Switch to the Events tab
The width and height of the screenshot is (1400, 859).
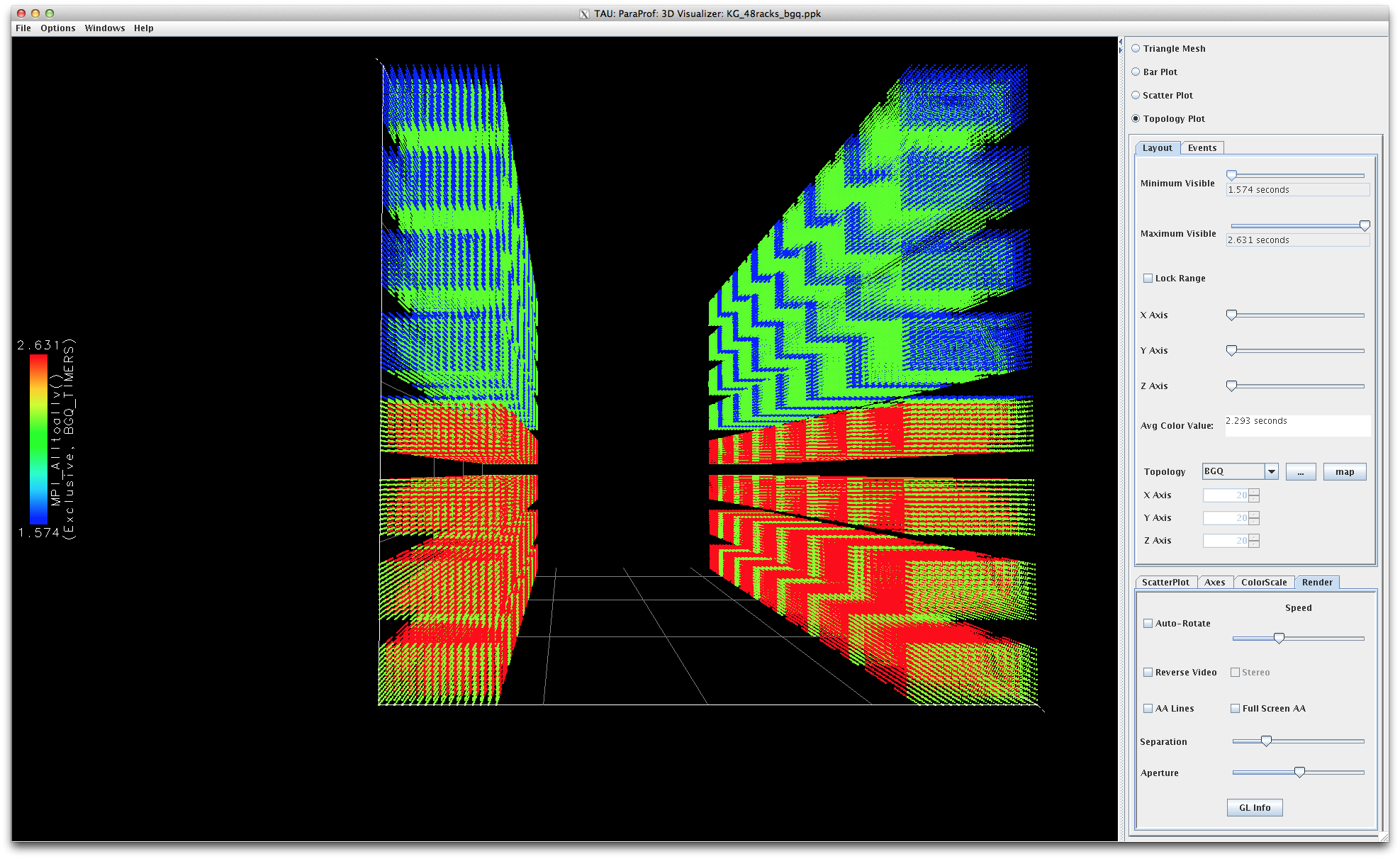click(x=1202, y=148)
